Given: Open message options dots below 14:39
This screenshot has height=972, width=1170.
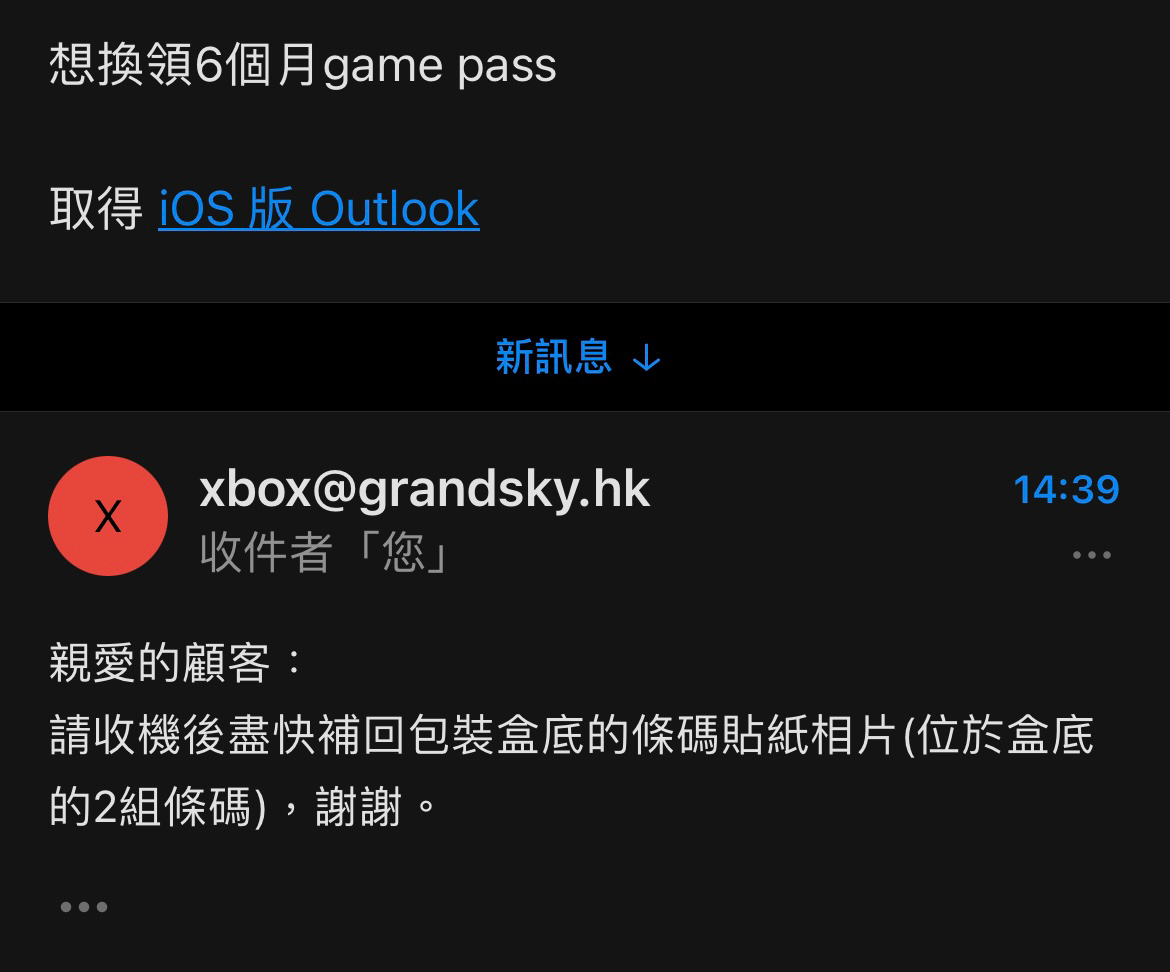Looking at the screenshot, I should [x=1092, y=554].
